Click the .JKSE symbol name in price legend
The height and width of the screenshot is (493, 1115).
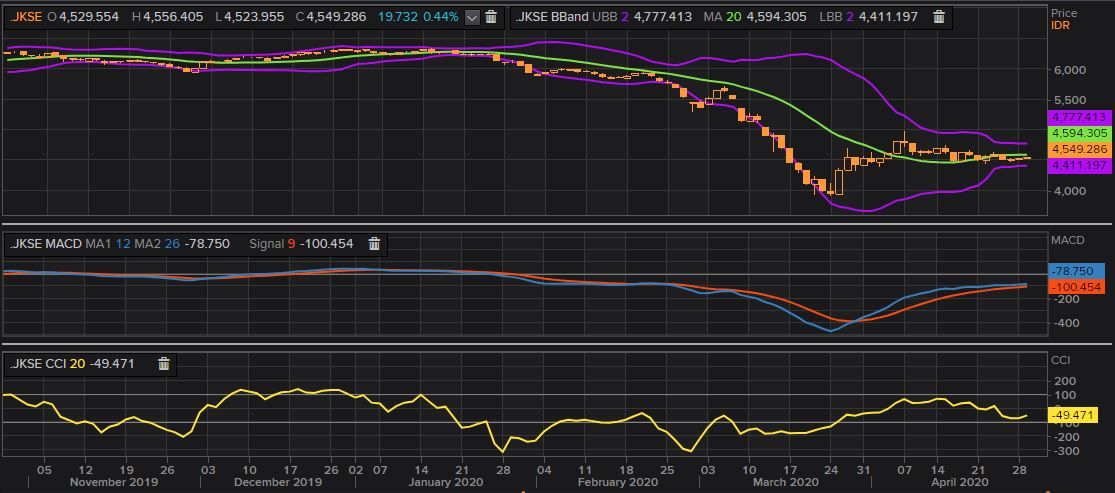[26, 17]
